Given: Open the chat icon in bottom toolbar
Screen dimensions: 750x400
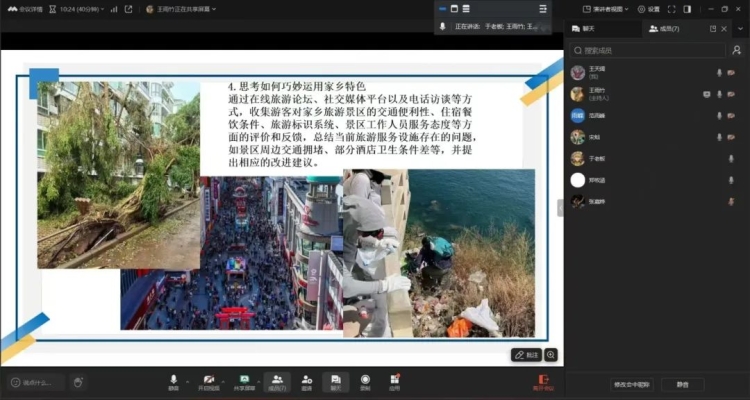Looking at the screenshot, I should pyautogui.click(x=336, y=380).
